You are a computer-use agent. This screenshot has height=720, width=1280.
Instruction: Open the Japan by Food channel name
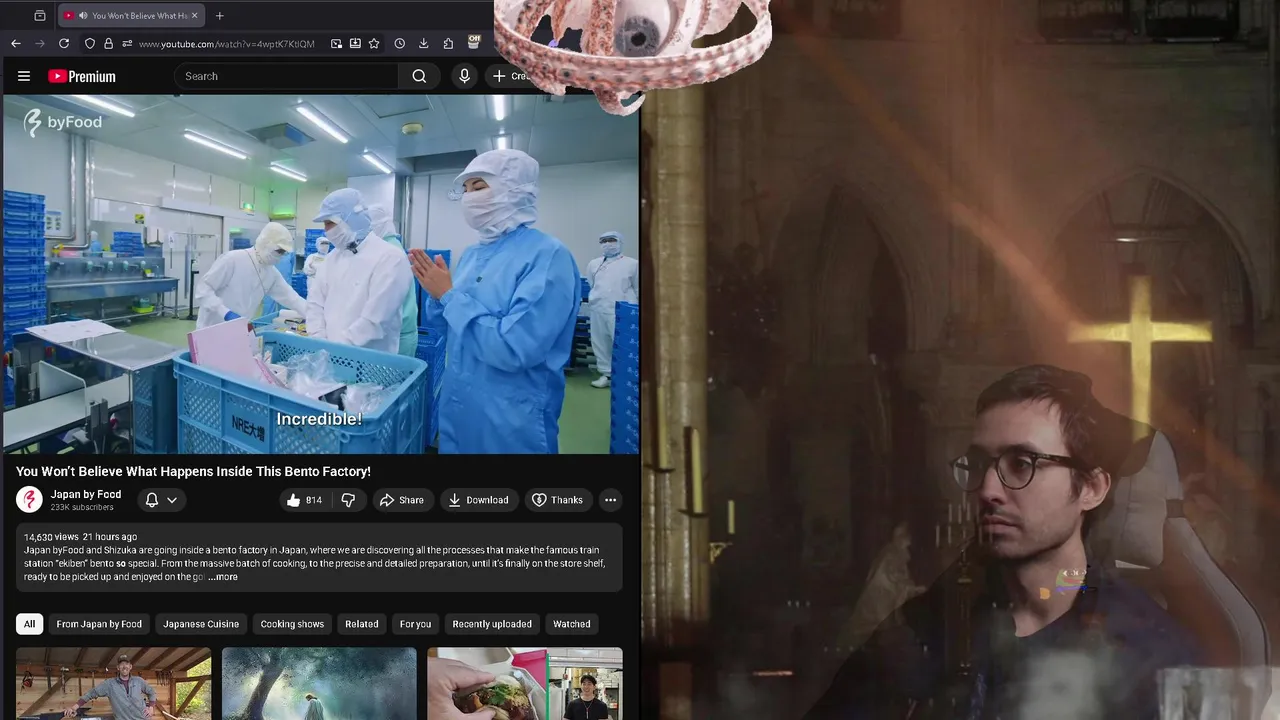86,494
